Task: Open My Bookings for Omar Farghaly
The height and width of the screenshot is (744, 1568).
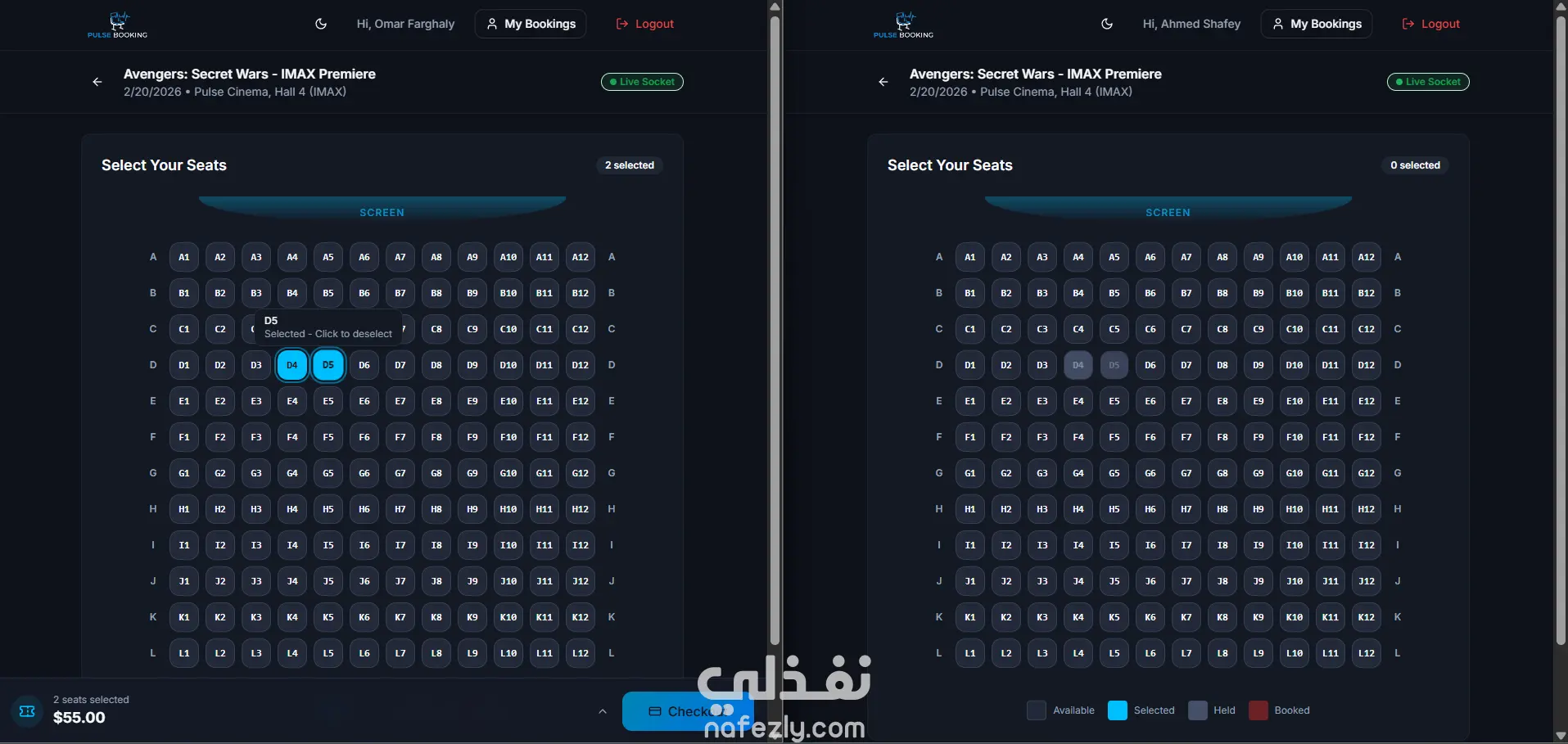Action: coord(531,24)
